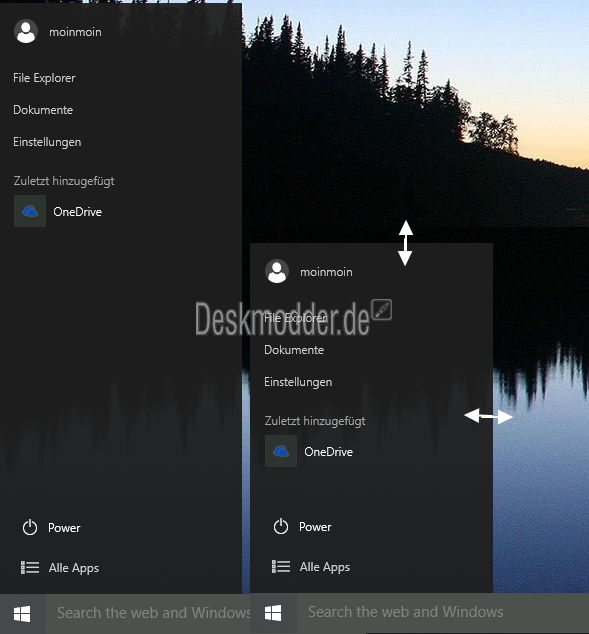Click the search box below the shorter Start menu
Image resolution: width=589 pixels, height=634 pixels.
coord(443,612)
